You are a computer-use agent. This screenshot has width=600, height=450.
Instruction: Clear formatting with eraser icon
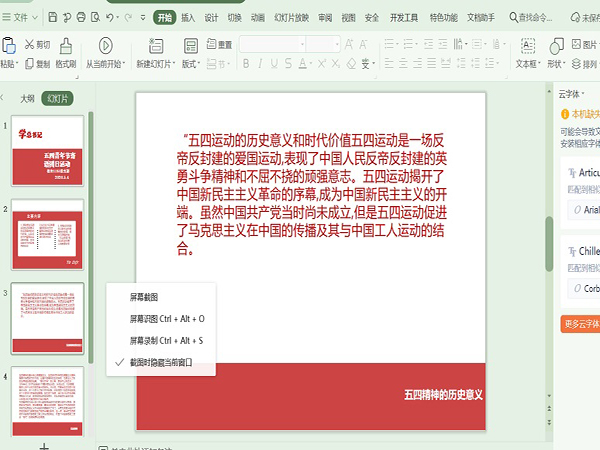point(351,64)
